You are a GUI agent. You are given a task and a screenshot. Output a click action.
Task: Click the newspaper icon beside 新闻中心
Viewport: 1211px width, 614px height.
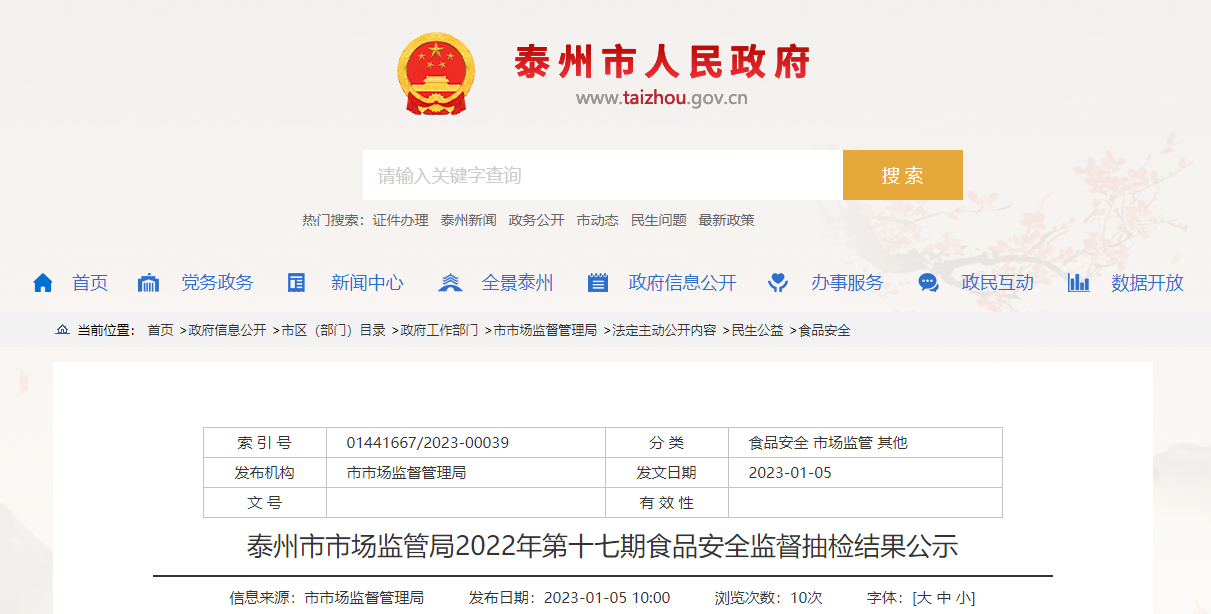tap(296, 283)
